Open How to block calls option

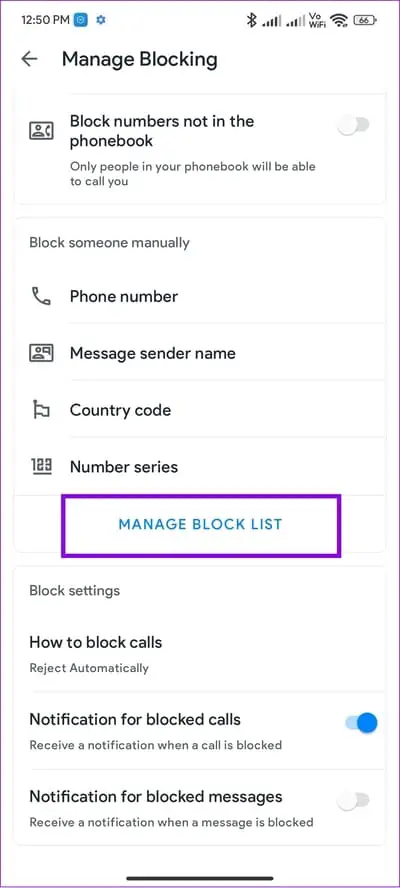pyautogui.click(x=200, y=653)
